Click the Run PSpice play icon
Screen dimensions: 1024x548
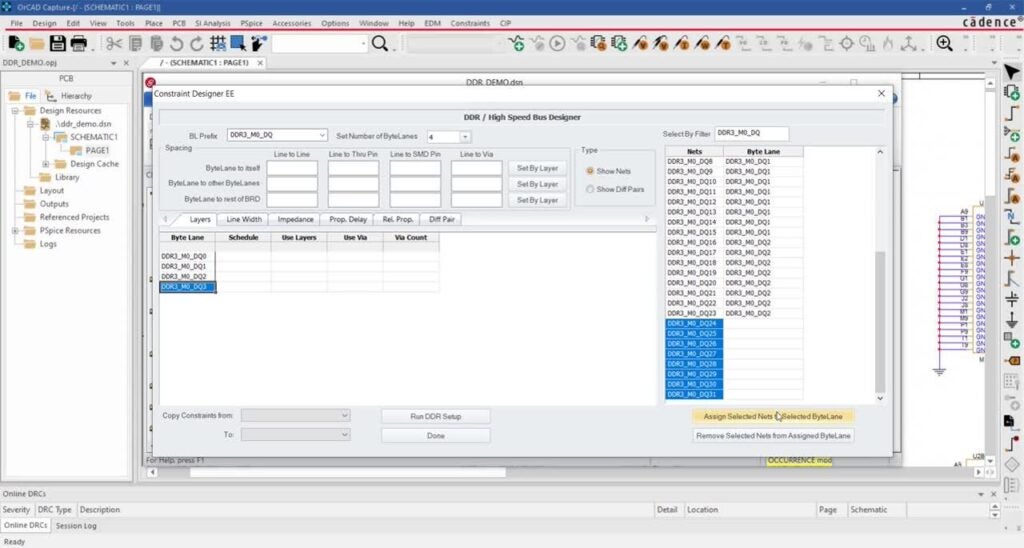click(557, 44)
